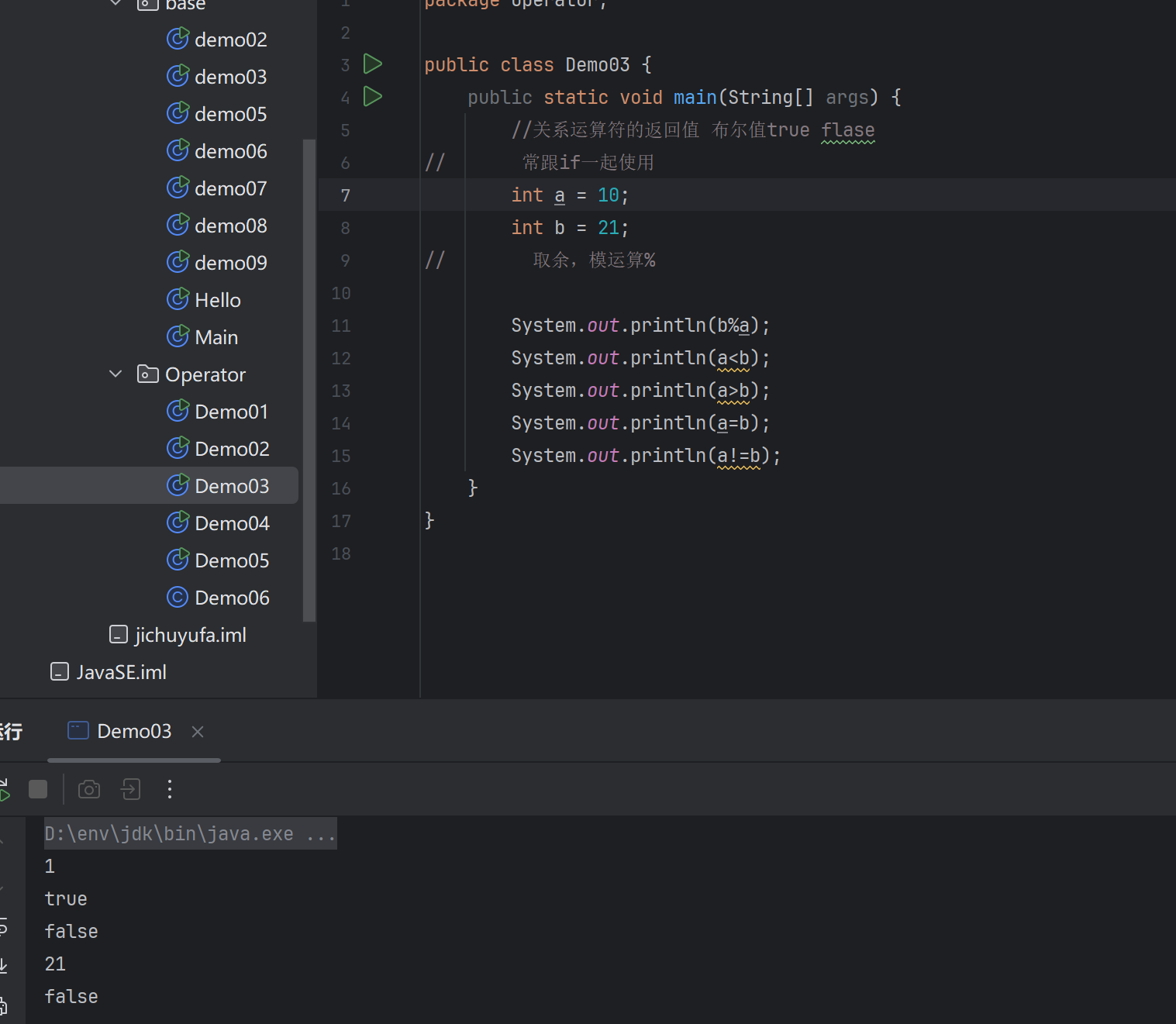Open demo02 class in base package

tap(231, 40)
